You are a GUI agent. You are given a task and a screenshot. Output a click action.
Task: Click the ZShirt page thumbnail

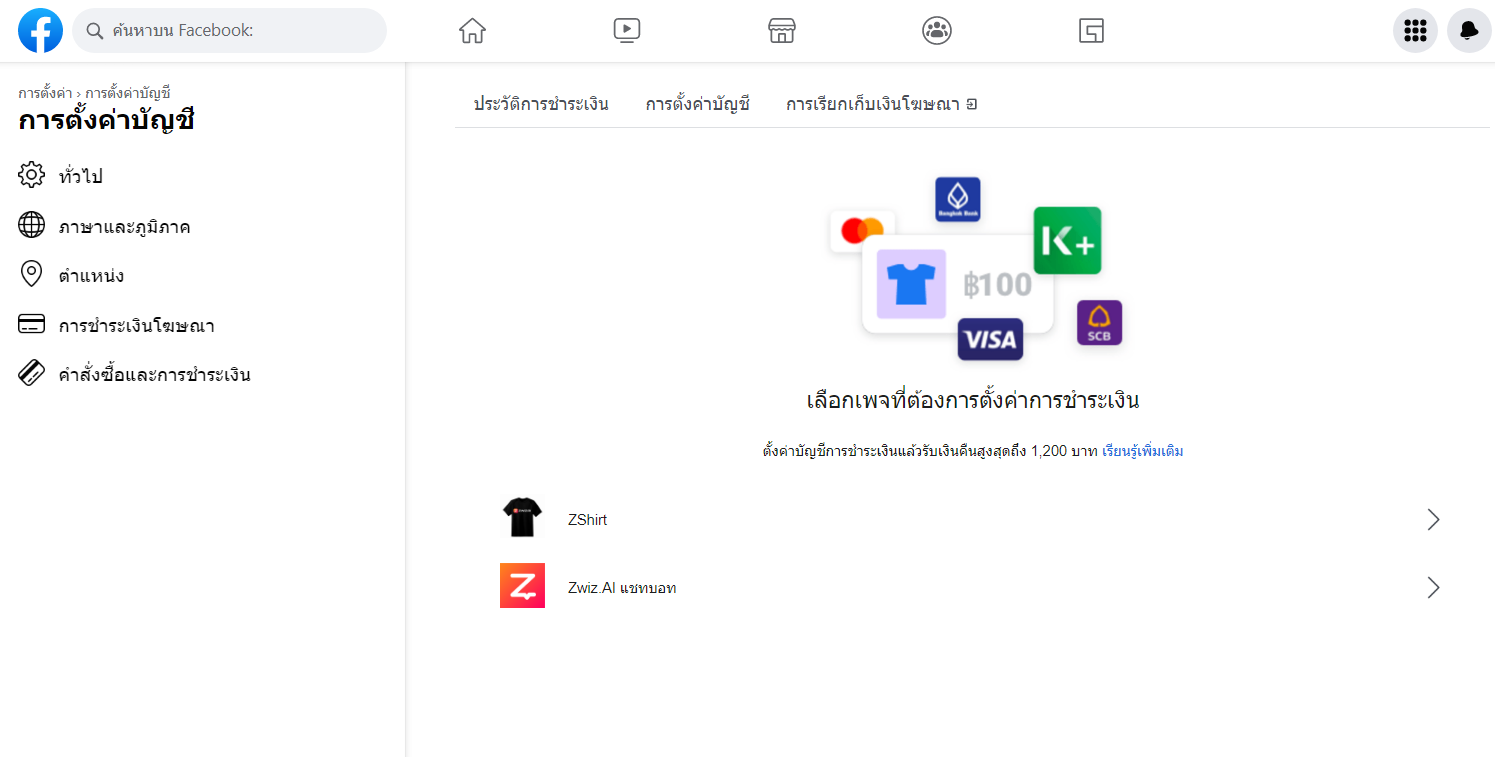point(522,518)
